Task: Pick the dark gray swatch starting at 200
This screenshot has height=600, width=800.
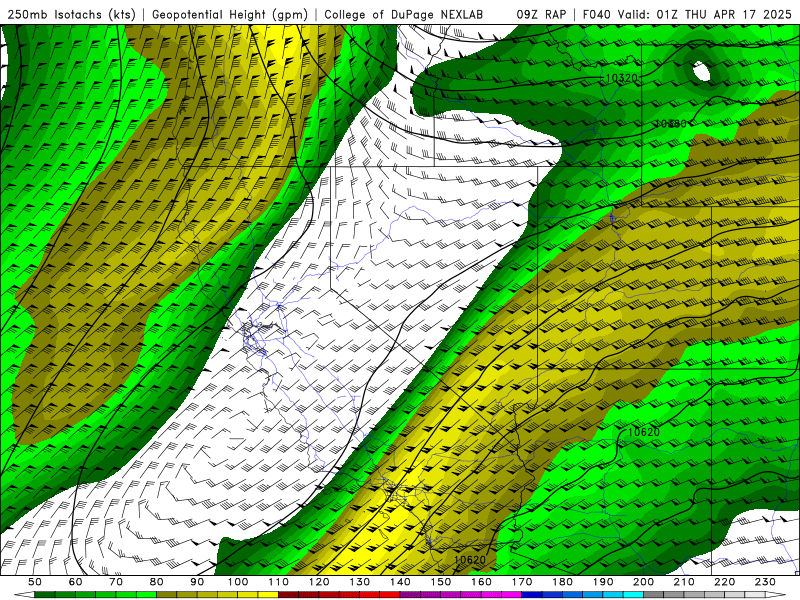Action: tap(654, 595)
